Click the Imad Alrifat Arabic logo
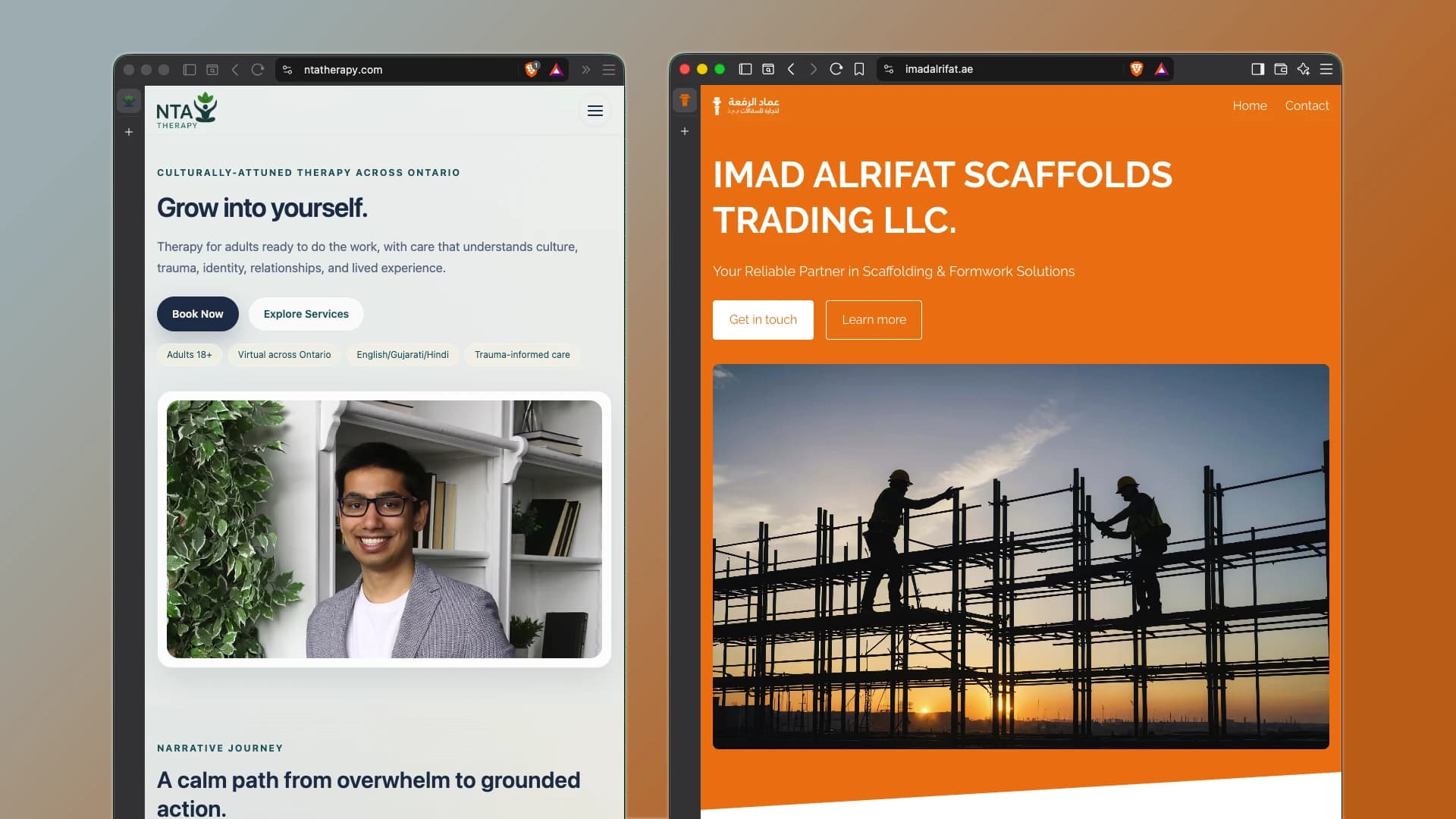This screenshot has width=1456, height=819. coord(746,105)
